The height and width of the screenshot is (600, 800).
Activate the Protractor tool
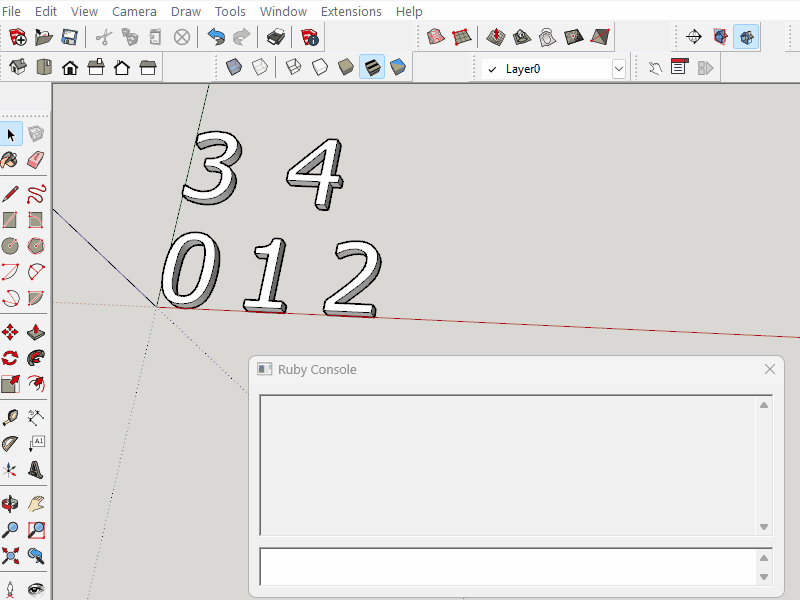10,443
